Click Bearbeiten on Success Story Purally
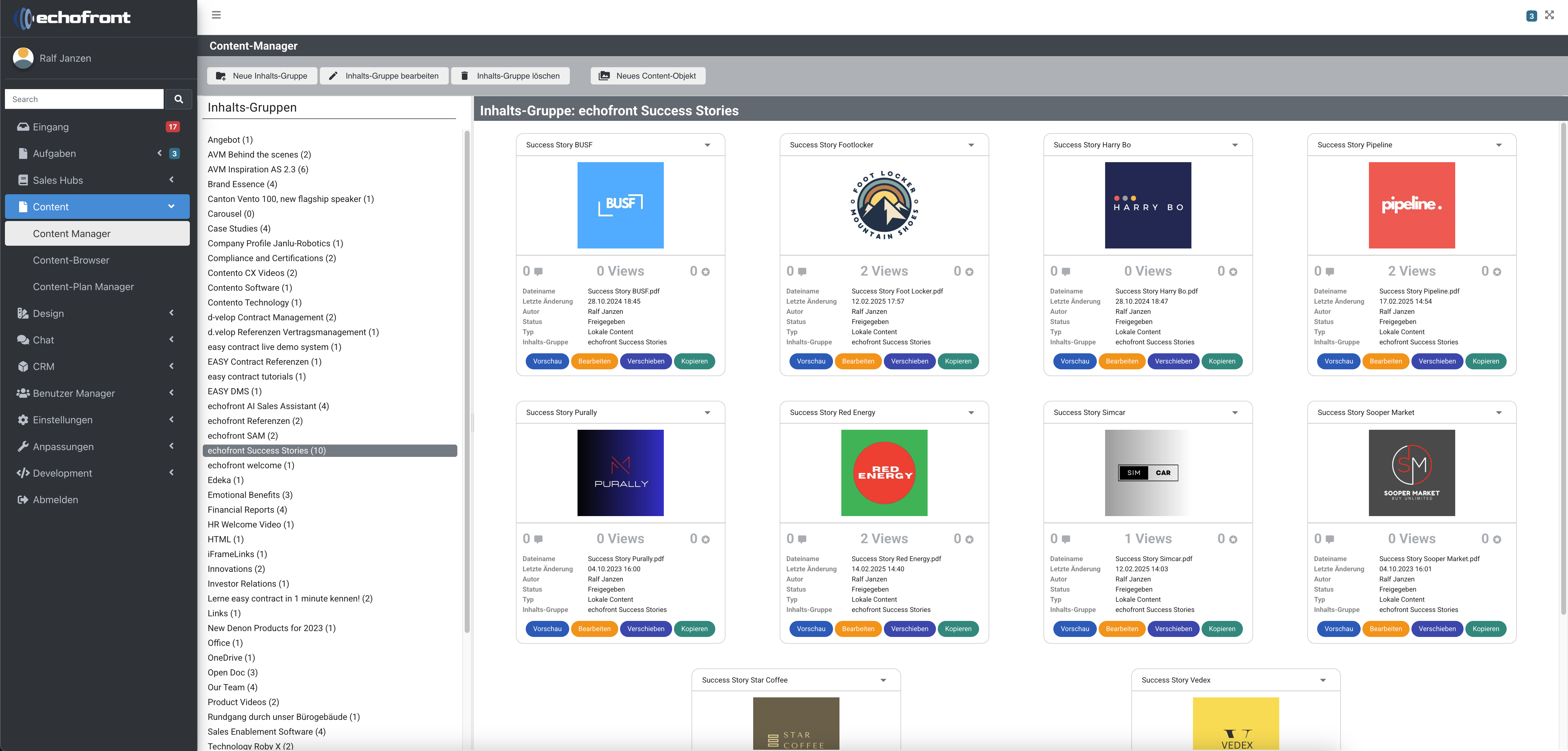The image size is (1568, 751). click(x=594, y=629)
